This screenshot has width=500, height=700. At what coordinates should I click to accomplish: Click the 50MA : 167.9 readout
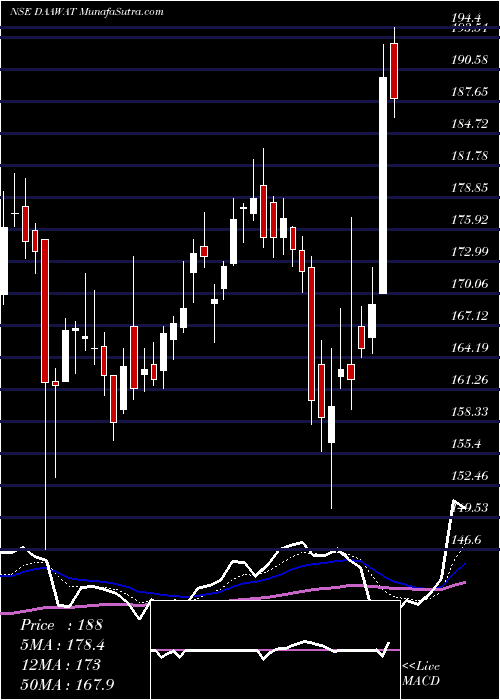pyautogui.click(x=68, y=684)
